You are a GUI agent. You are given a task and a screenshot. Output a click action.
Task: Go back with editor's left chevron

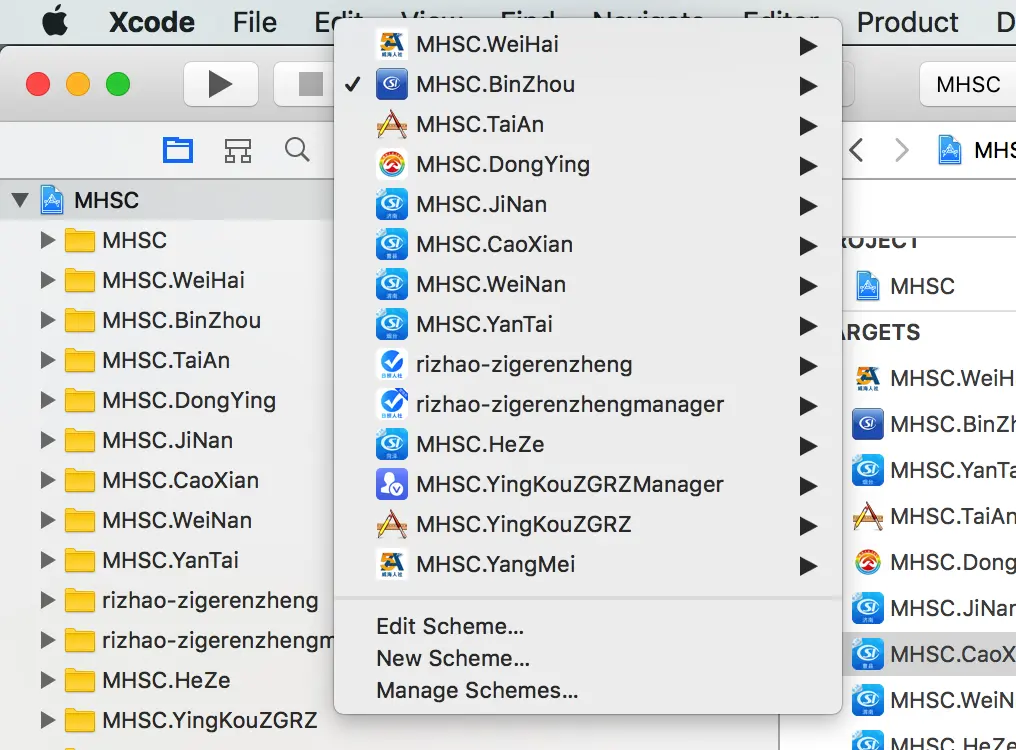(856, 150)
